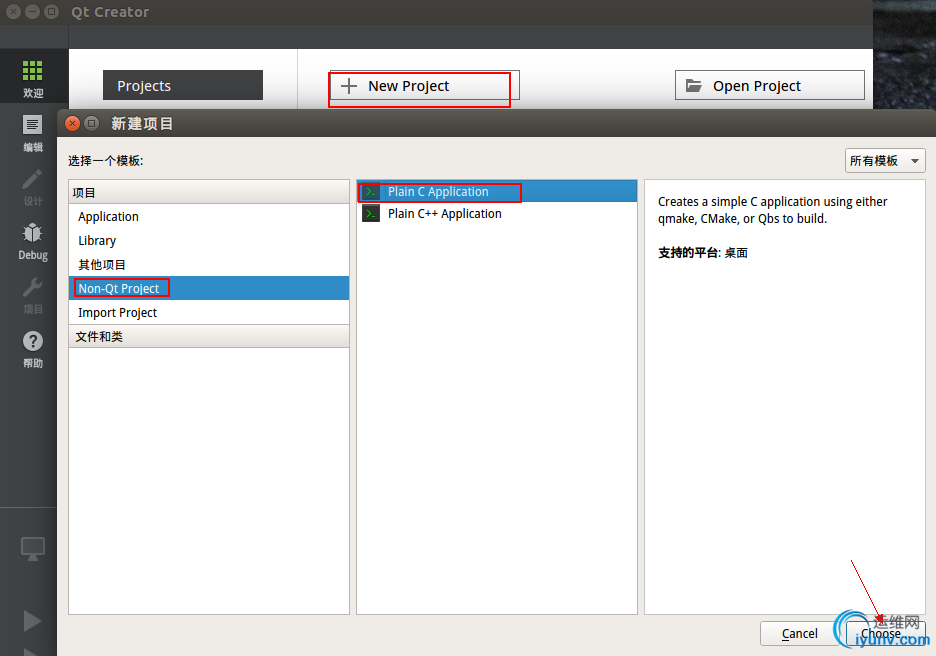Open the 所有模板 template filter dropdown
This screenshot has height=656, width=936.
pos(885,161)
